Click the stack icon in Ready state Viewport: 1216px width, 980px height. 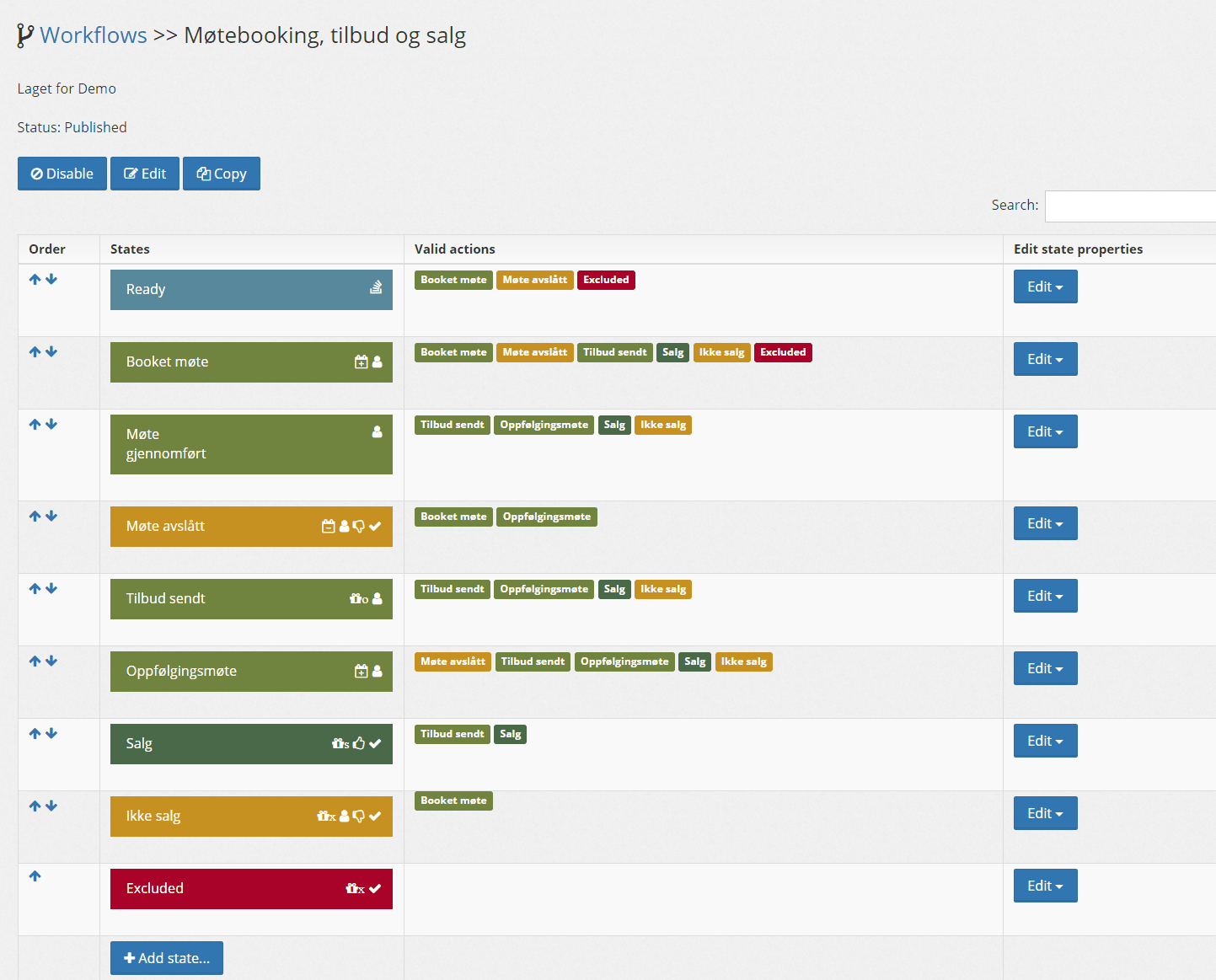coord(376,287)
